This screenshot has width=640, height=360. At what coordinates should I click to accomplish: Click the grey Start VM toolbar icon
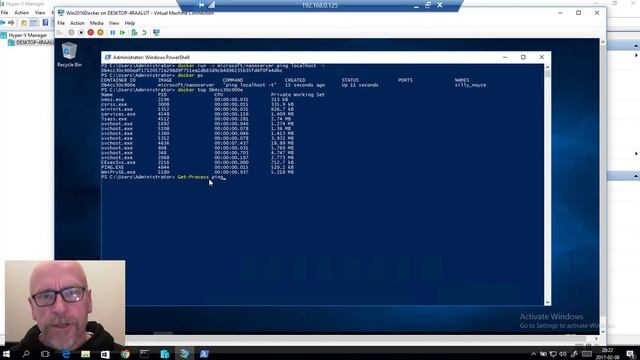[71, 33]
